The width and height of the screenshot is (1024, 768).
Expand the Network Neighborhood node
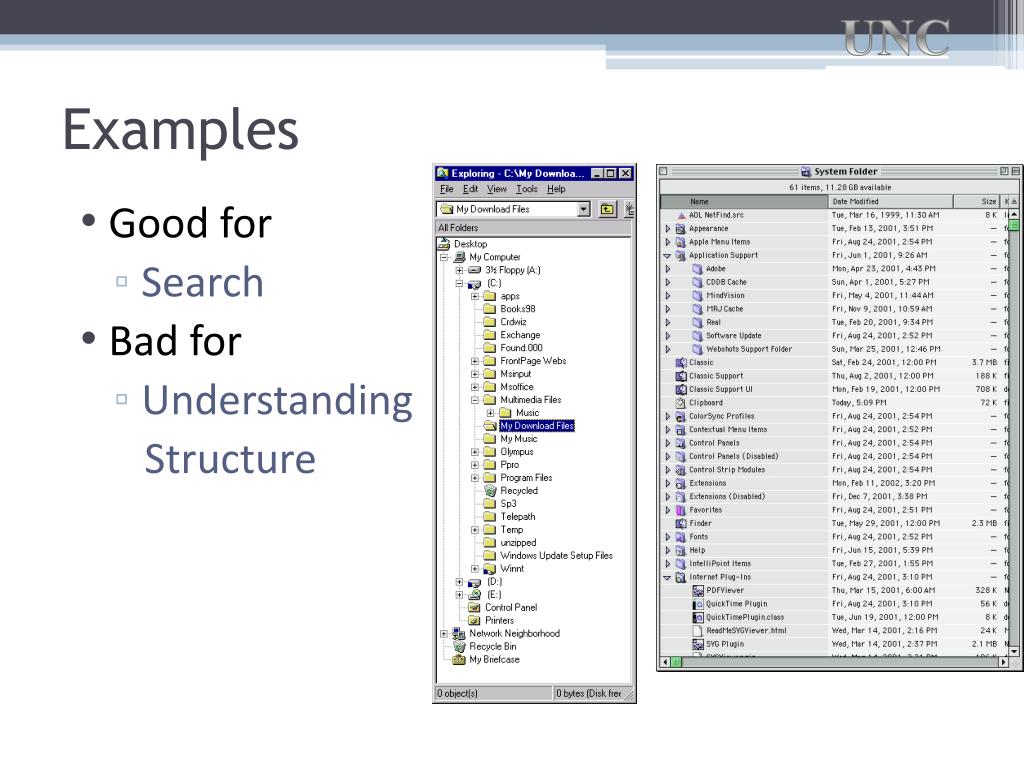[444, 633]
